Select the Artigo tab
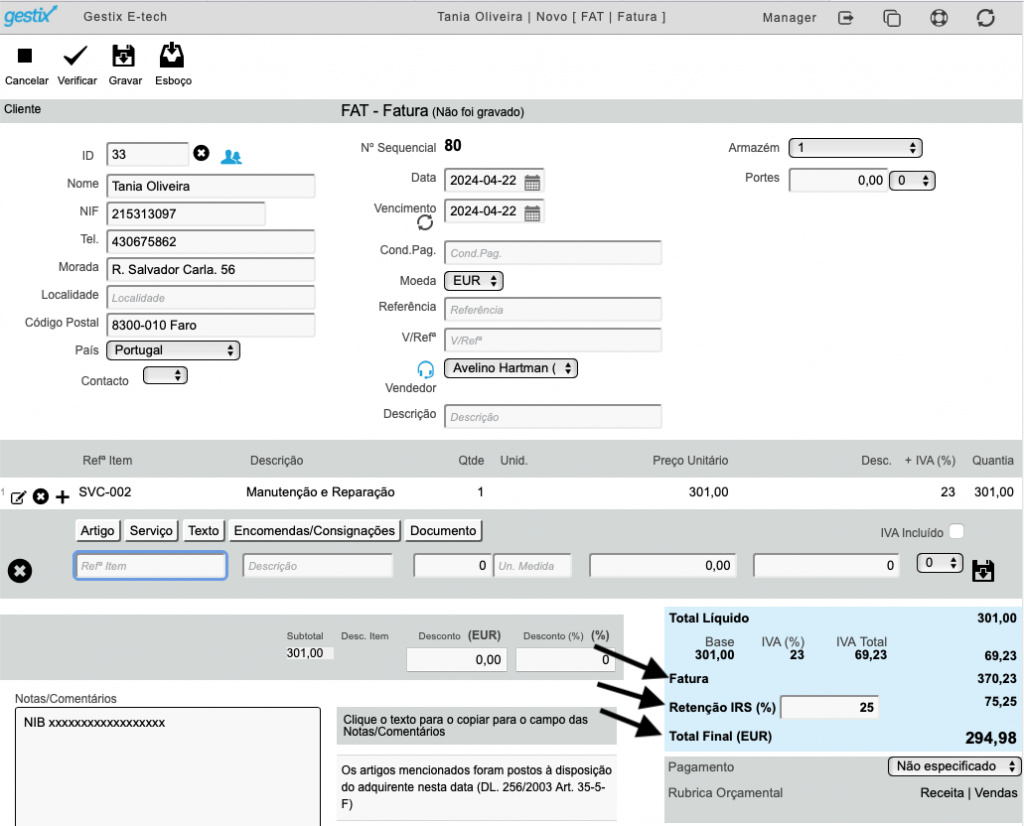The width and height of the screenshot is (1024, 826). pos(97,531)
